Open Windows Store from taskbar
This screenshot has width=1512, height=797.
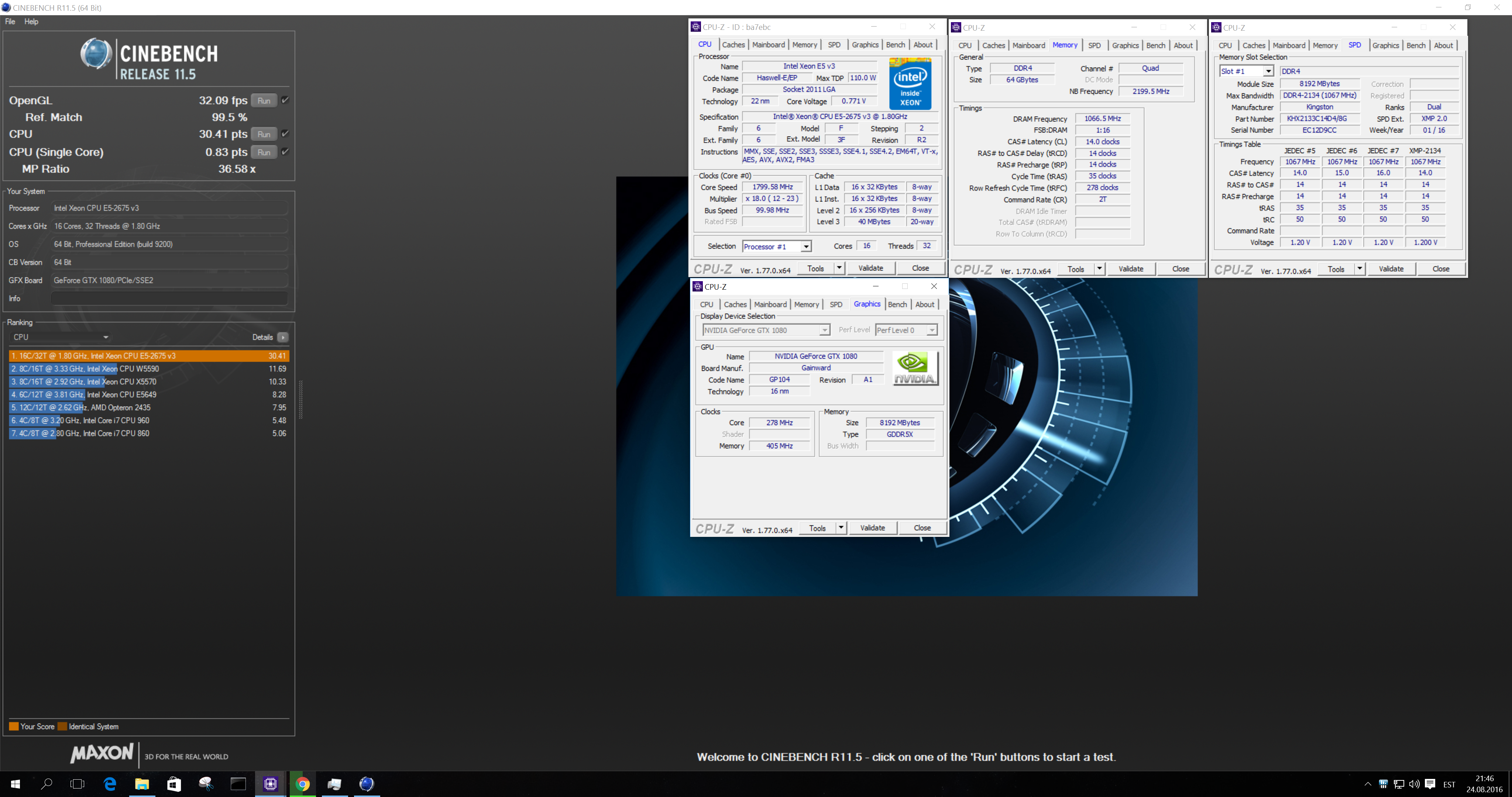(x=174, y=783)
